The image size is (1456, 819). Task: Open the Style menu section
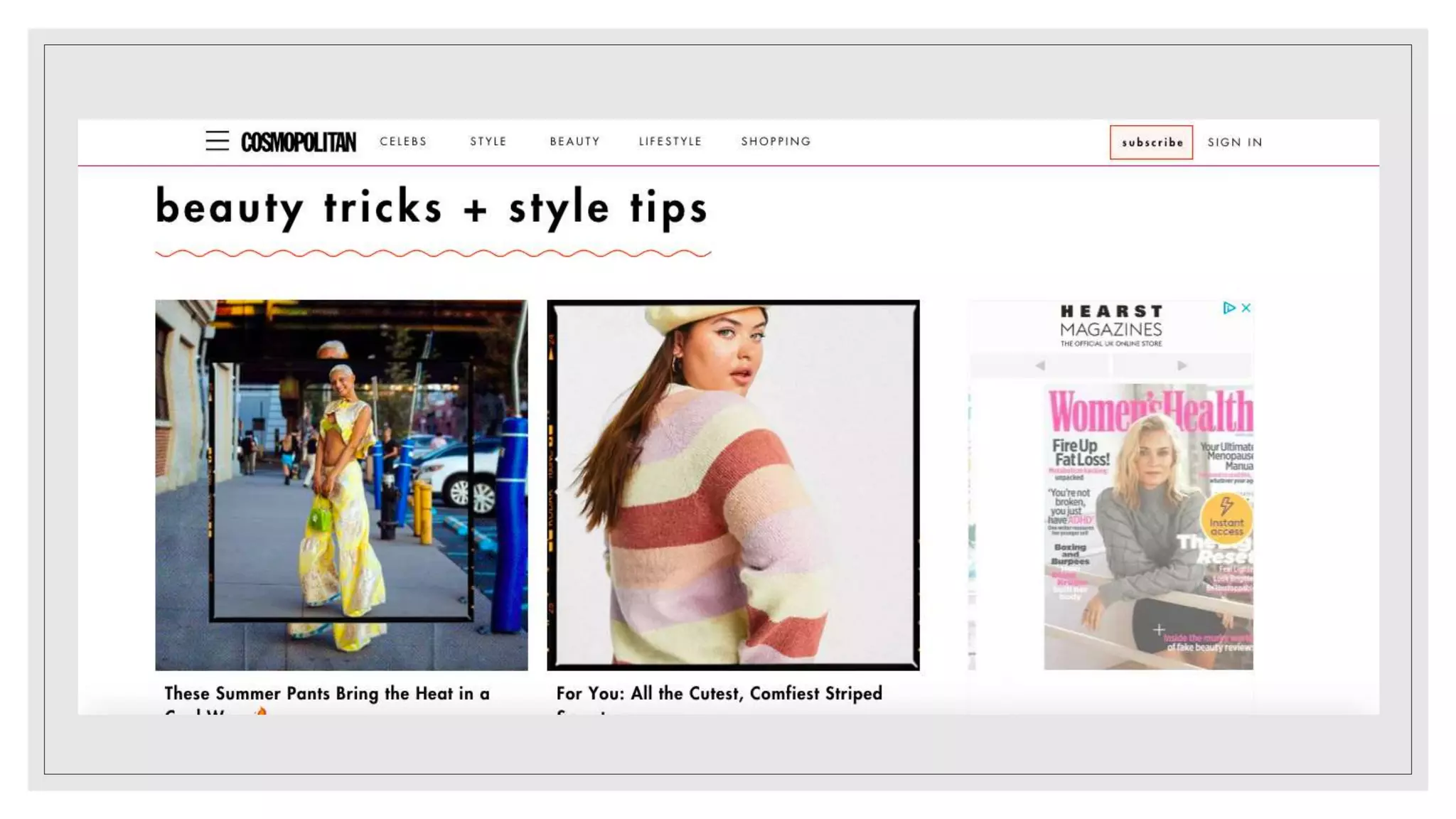click(x=488, y=141)
